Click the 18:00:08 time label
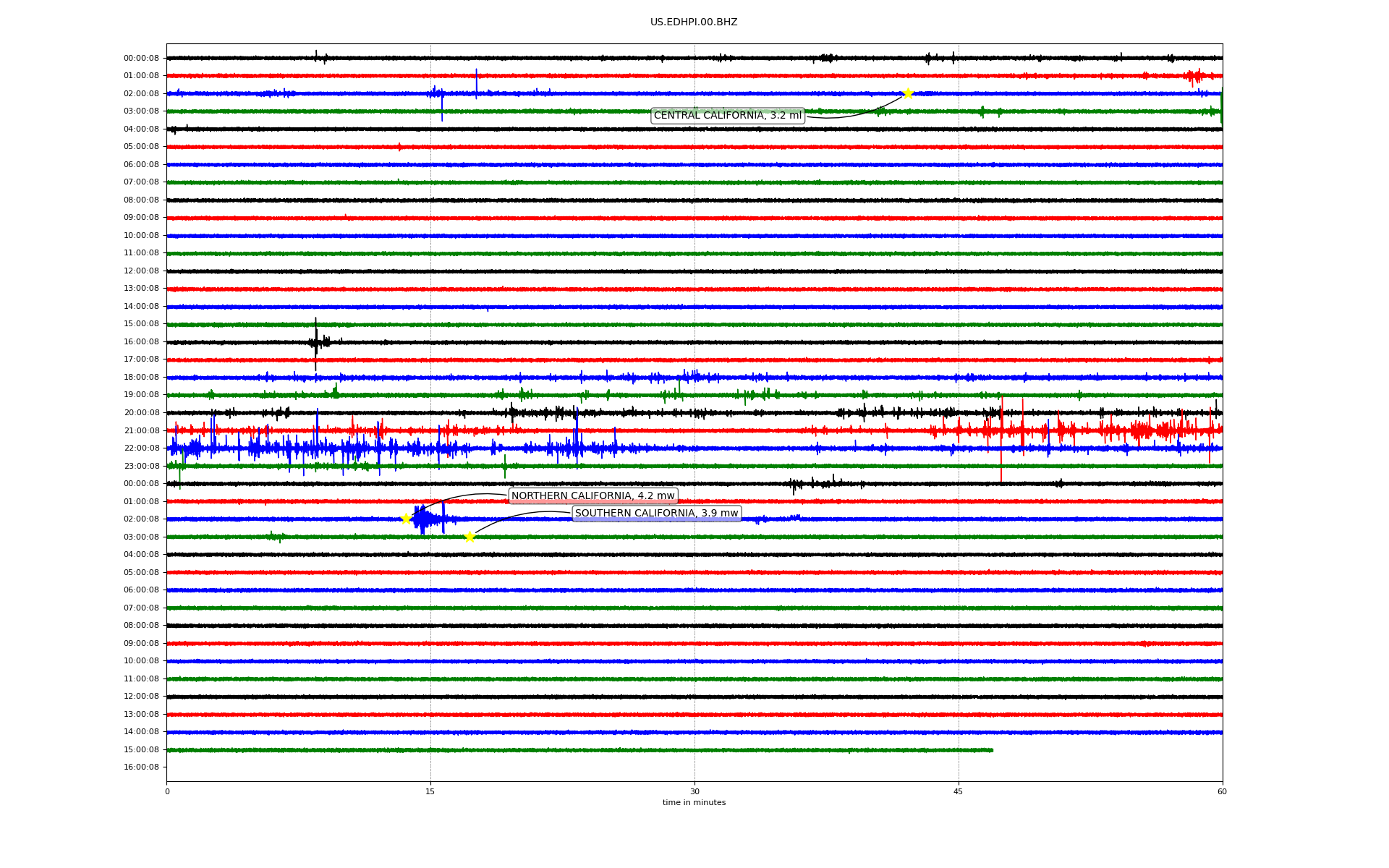Viewport: 1389px width, 868px height. pyautogui.click(x=141, y=378)
